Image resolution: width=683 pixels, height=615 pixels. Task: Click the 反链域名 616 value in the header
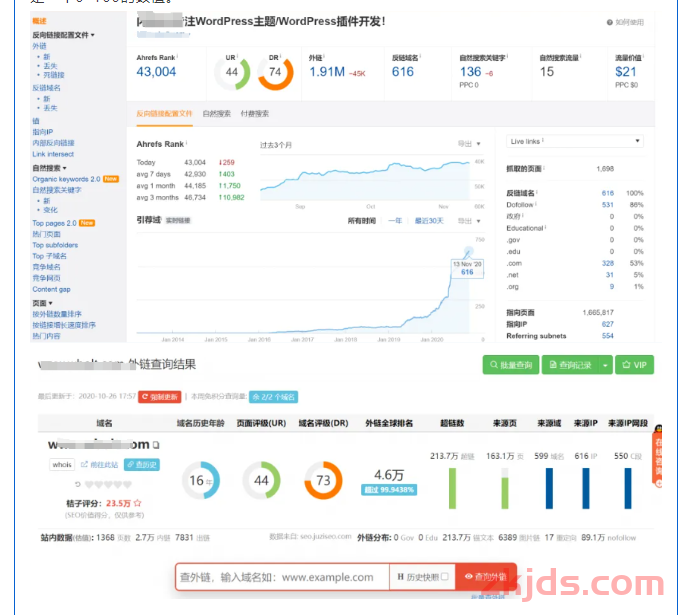[403, 72]
